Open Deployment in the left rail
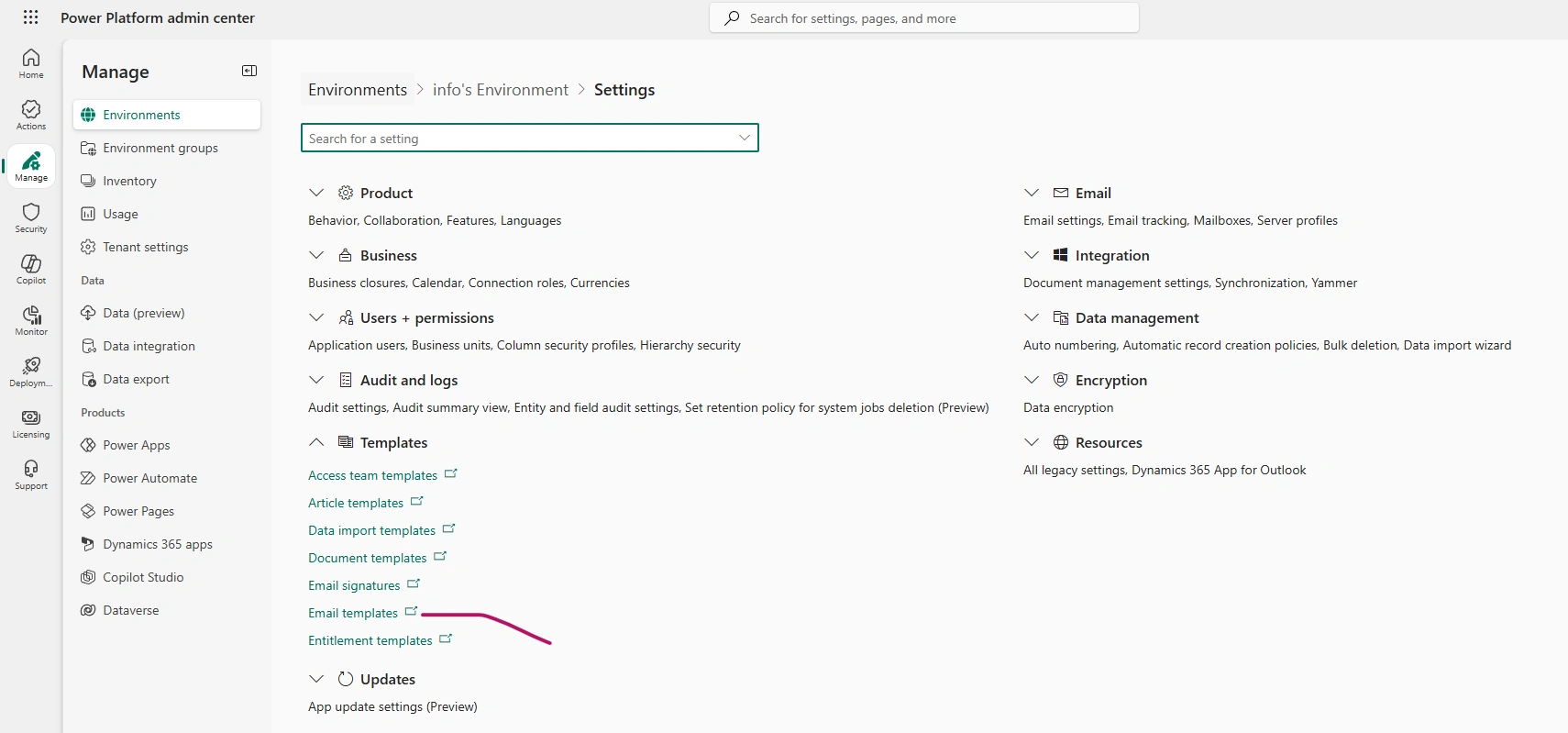 pyautogui.click(x=31, y=372)
